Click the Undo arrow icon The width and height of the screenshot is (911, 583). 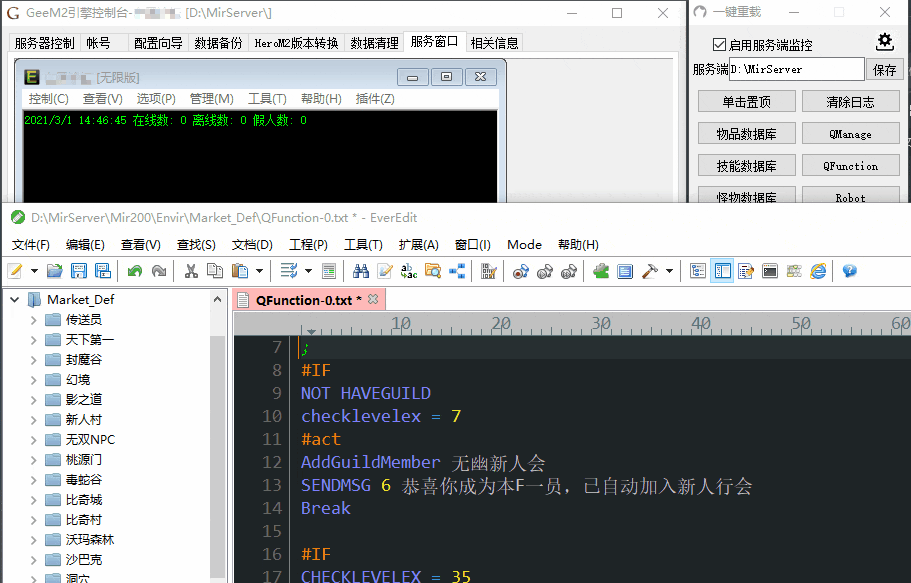(x=135, y=271)
